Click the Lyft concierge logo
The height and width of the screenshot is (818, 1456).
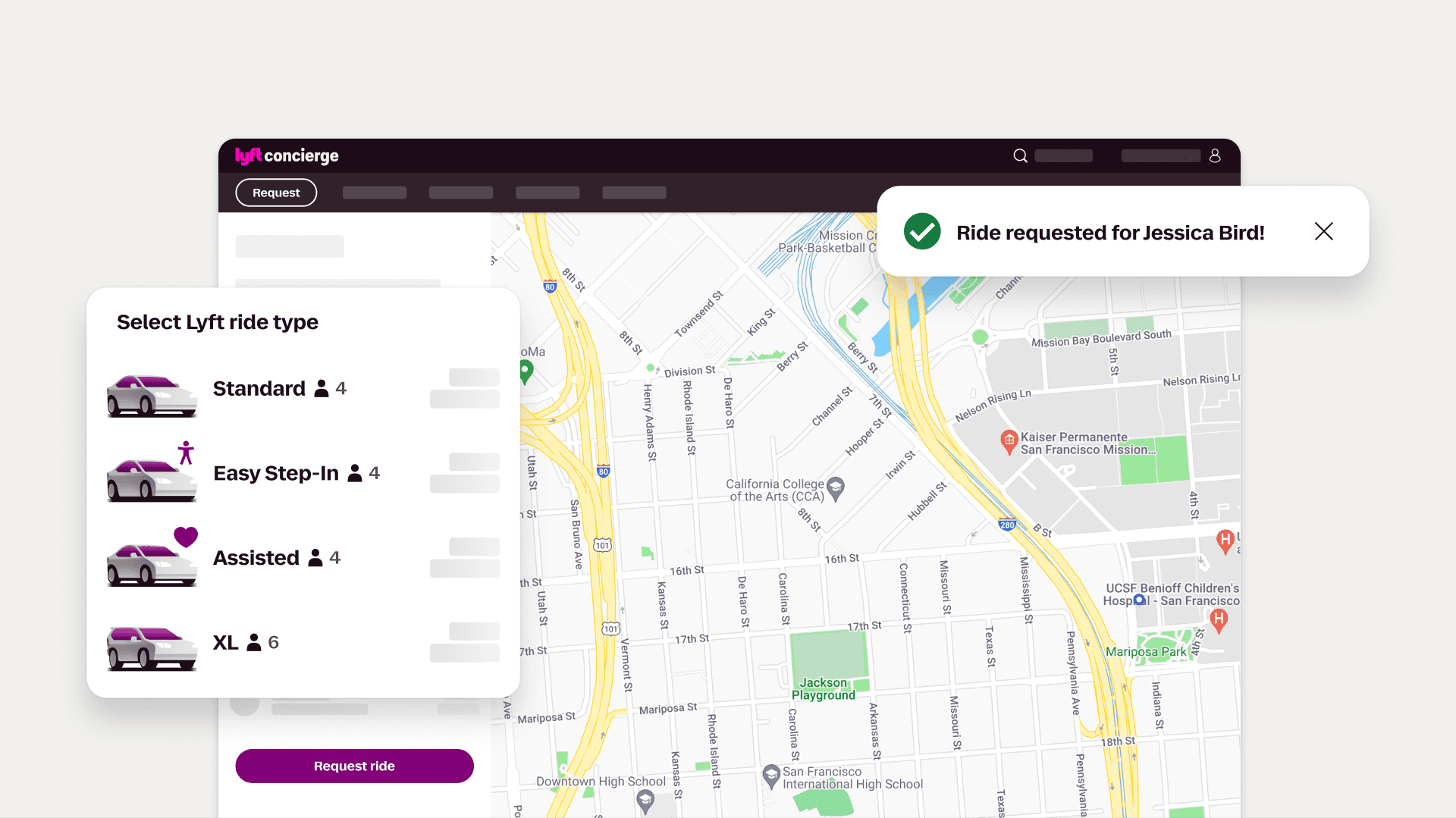(287, 155)
